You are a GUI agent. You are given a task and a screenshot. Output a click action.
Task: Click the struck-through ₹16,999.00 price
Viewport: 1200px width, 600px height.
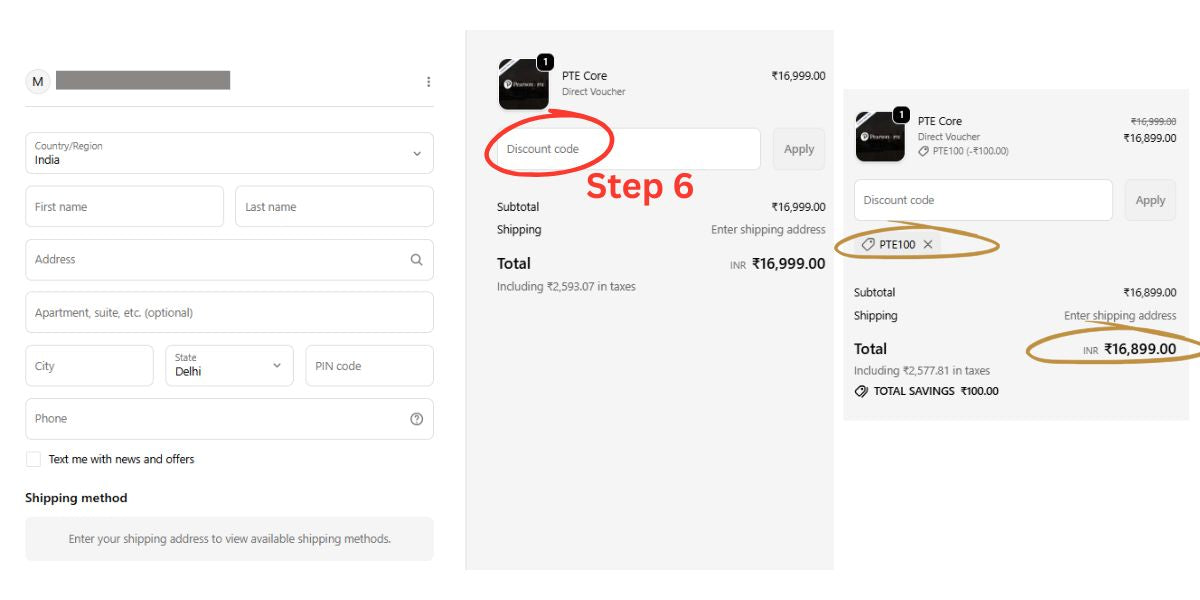(1153, 121)
